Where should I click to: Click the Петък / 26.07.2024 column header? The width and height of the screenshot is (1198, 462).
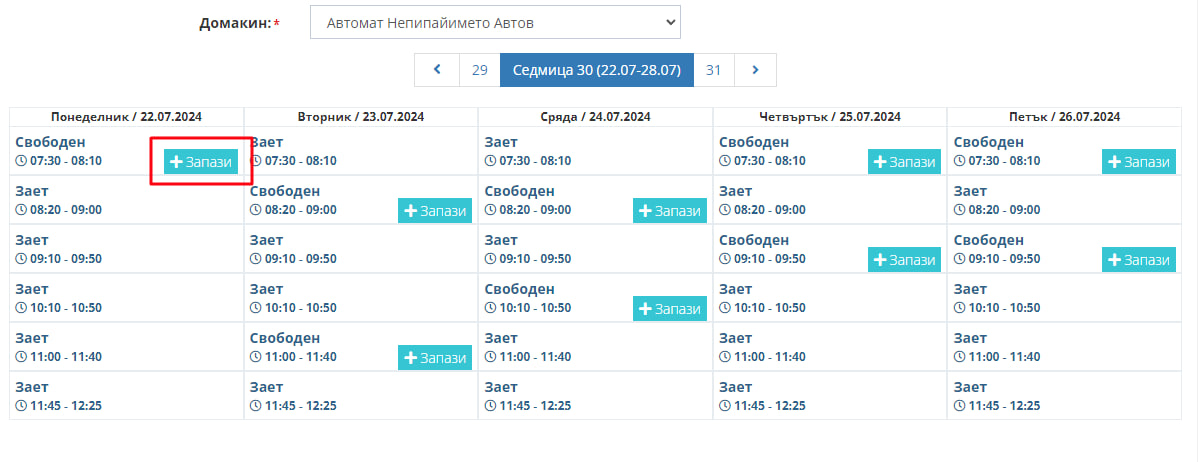[x=1064, y=117]
